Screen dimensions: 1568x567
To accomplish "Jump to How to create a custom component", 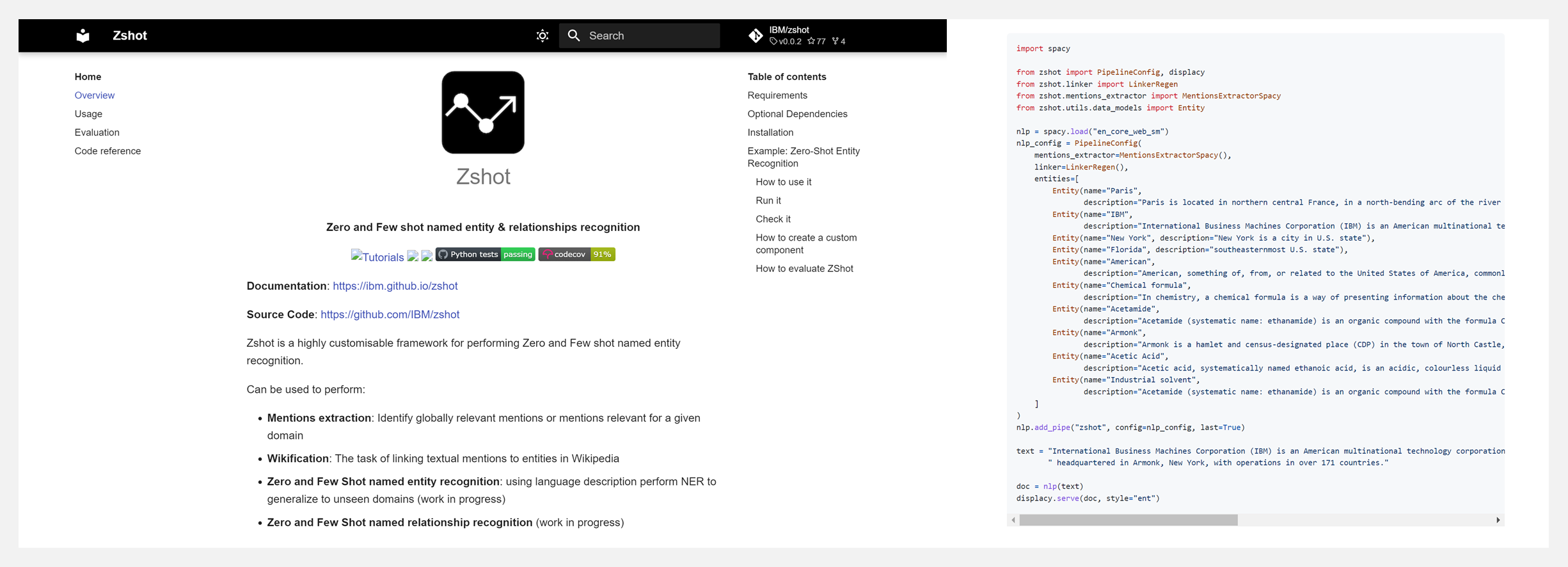I will tap(806, 244).
